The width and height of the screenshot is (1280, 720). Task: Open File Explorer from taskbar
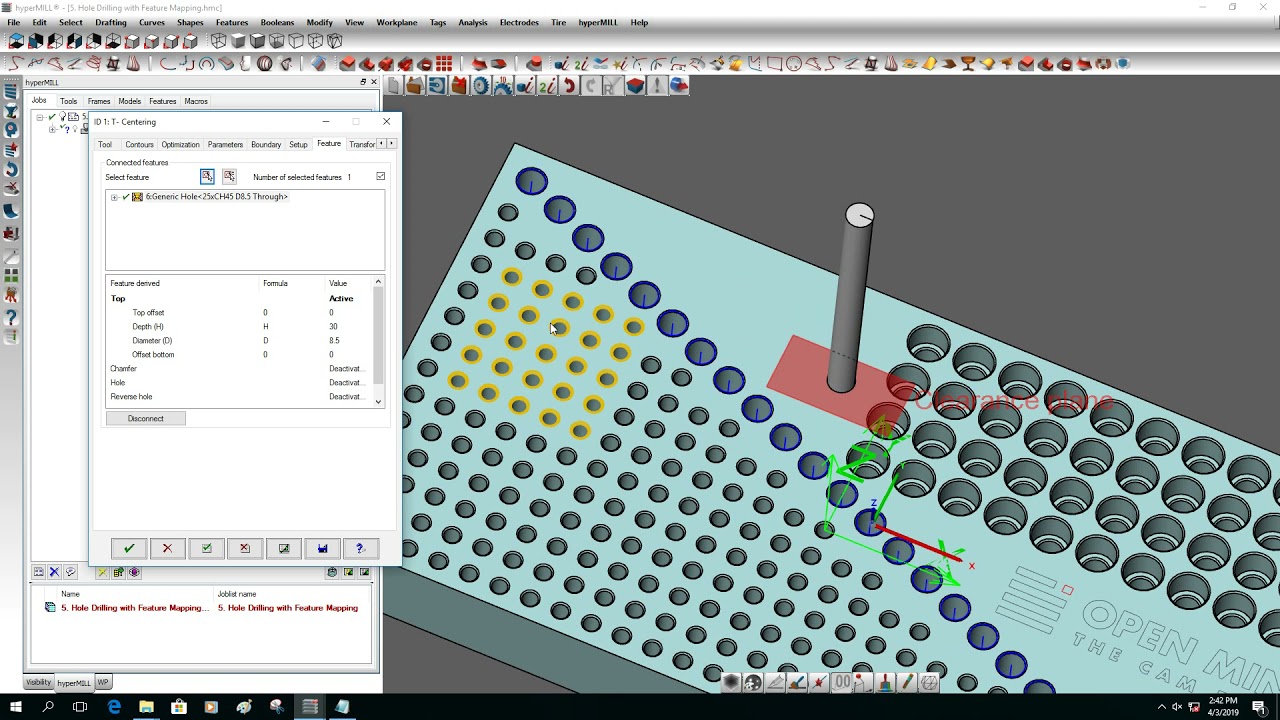[x=146, y=707]
